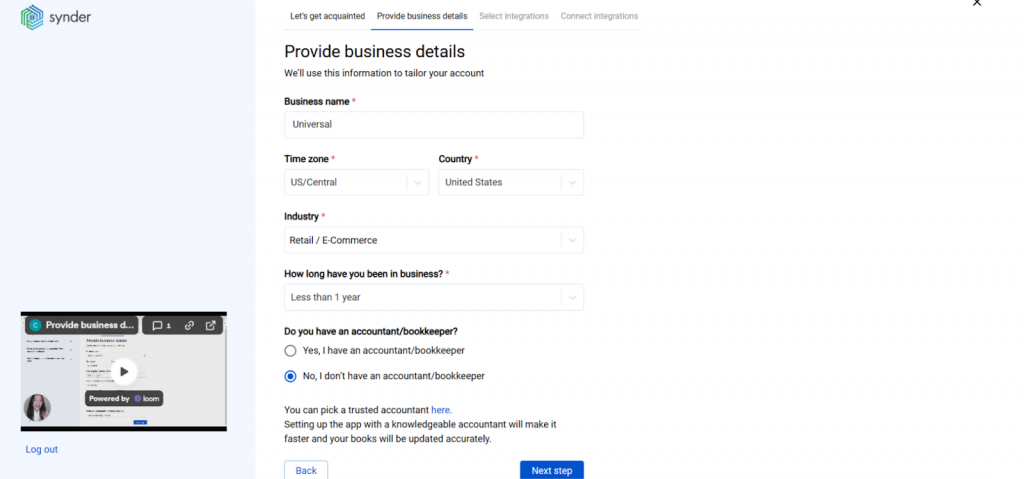Open the Industry dropdown
The height and width of the screenshot is (479, 1024).
point(433,240)
